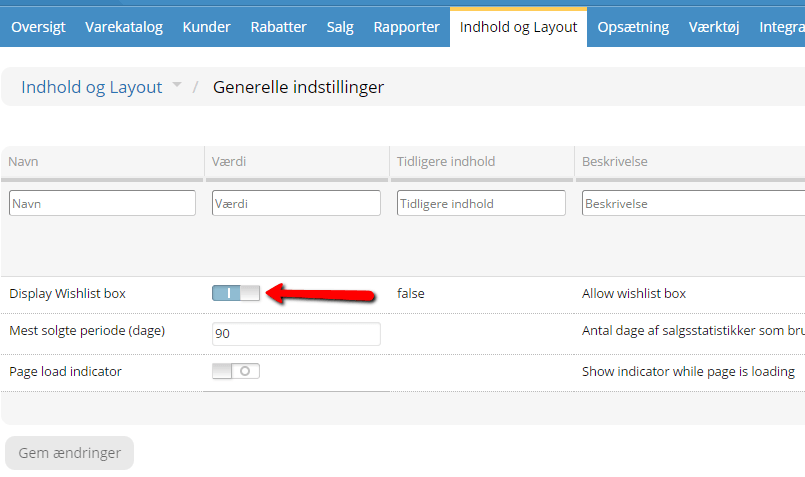Focus the Navn filter field
The width and height of the screenshot is (805, 477).
102,203
